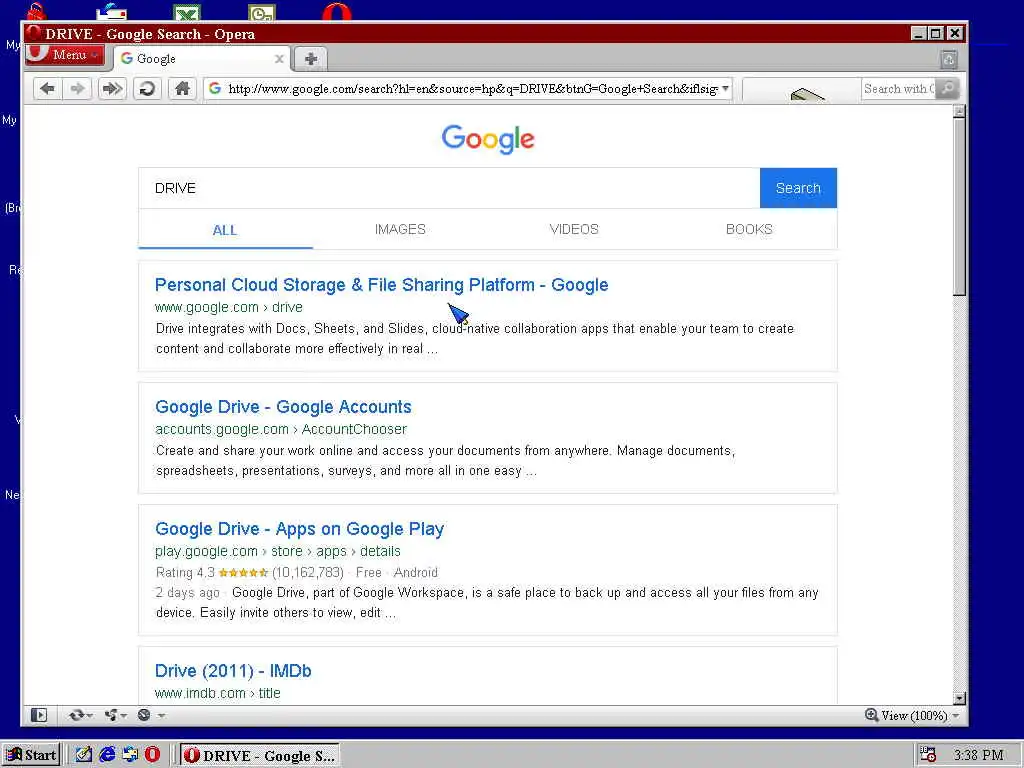Reload the current page

[x=148, y=89]
